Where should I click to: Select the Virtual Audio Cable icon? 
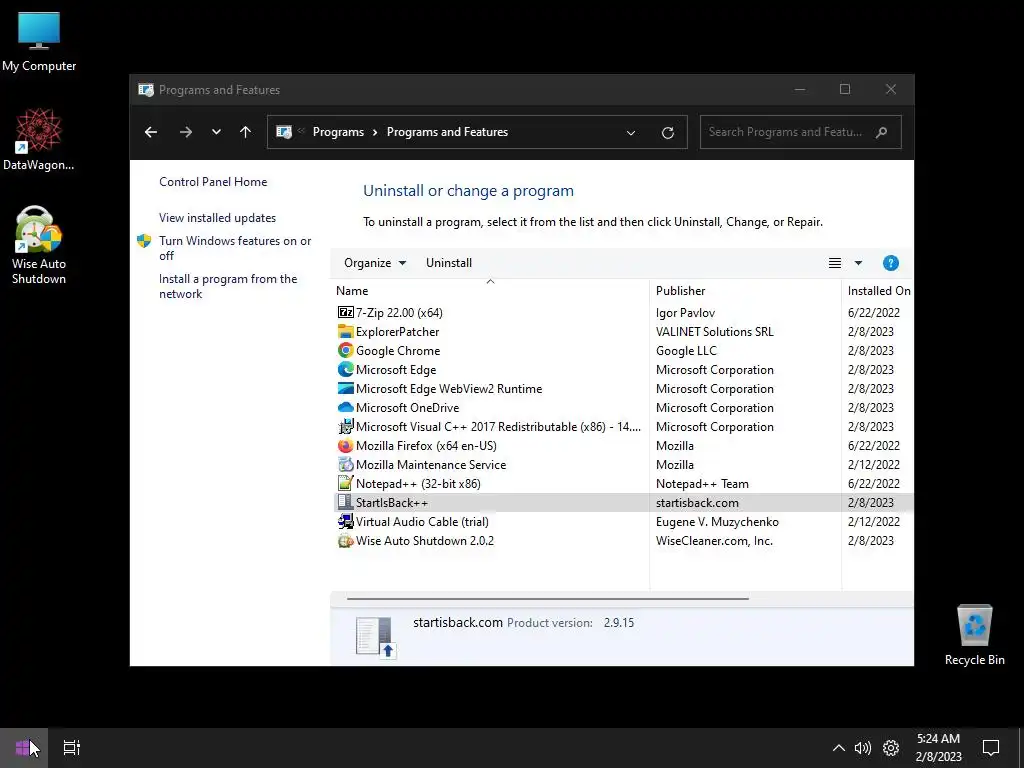point(345,522)
